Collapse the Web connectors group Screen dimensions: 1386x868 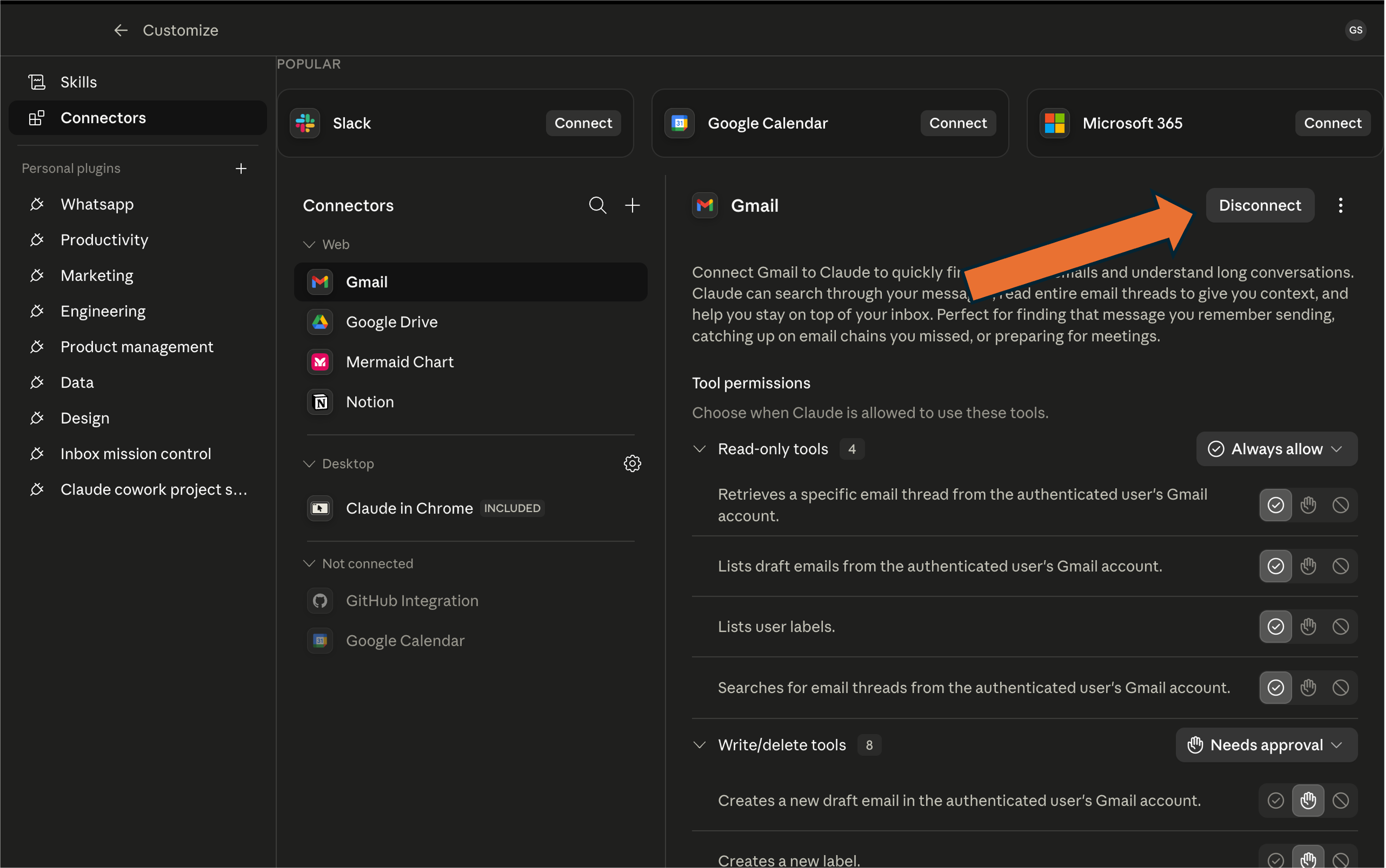pyautogui.click(x=309, y=245)
